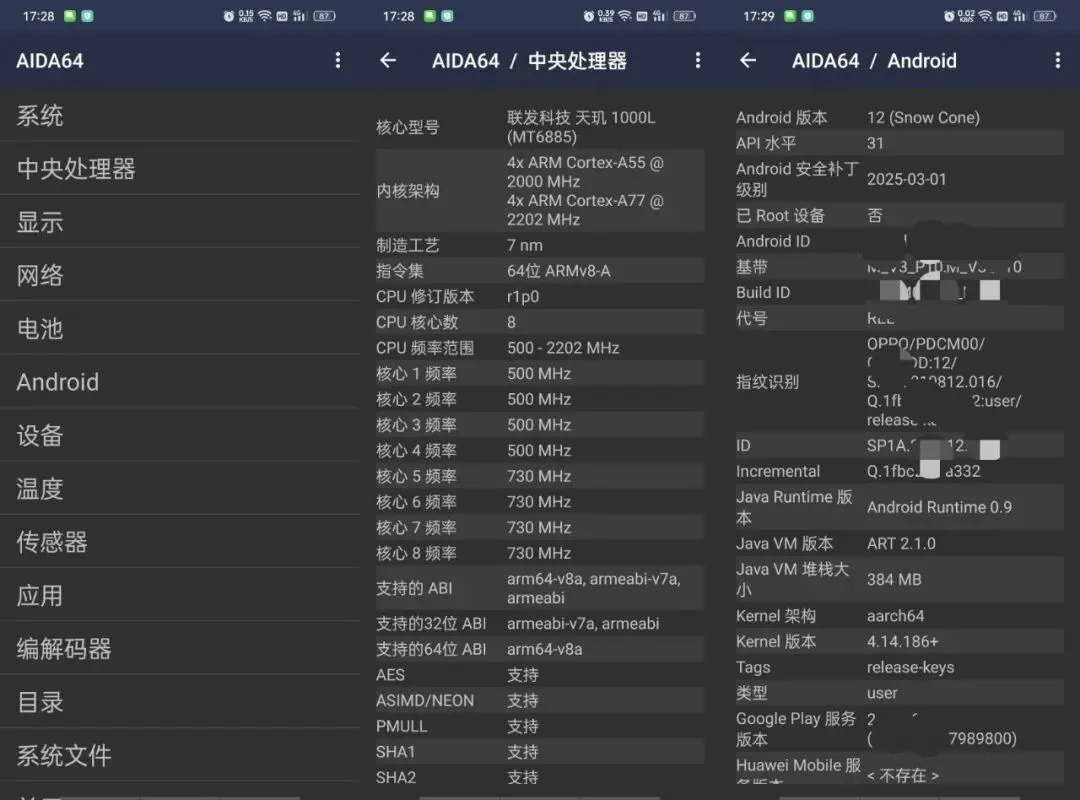The width and height of the screenshot is (1080, 800).
Task: Tap CPU 修订版本 r1p0 row
Action: (x=540, y=296)
